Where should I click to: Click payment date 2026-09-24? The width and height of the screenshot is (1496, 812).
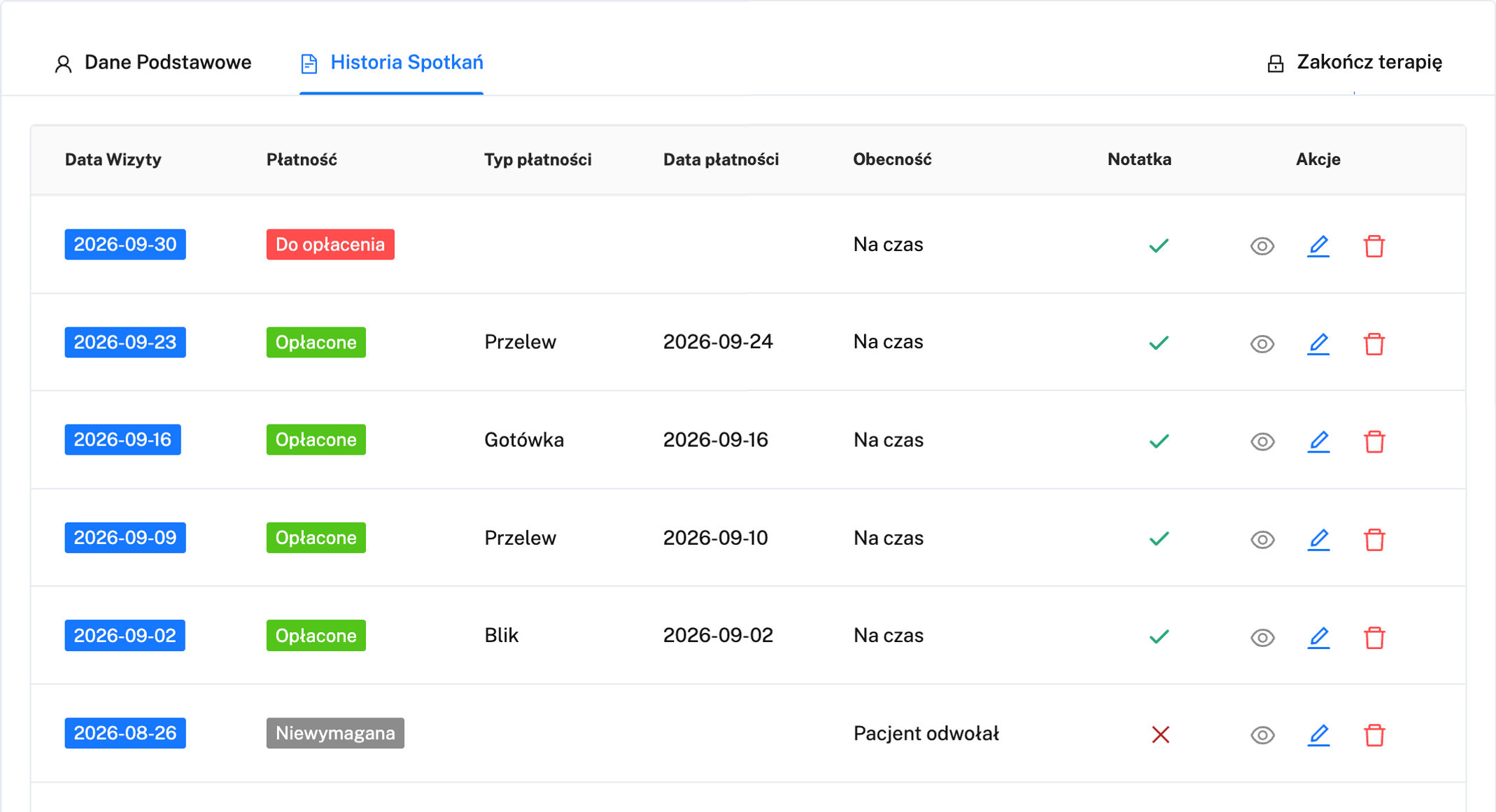tap(718, 342)
